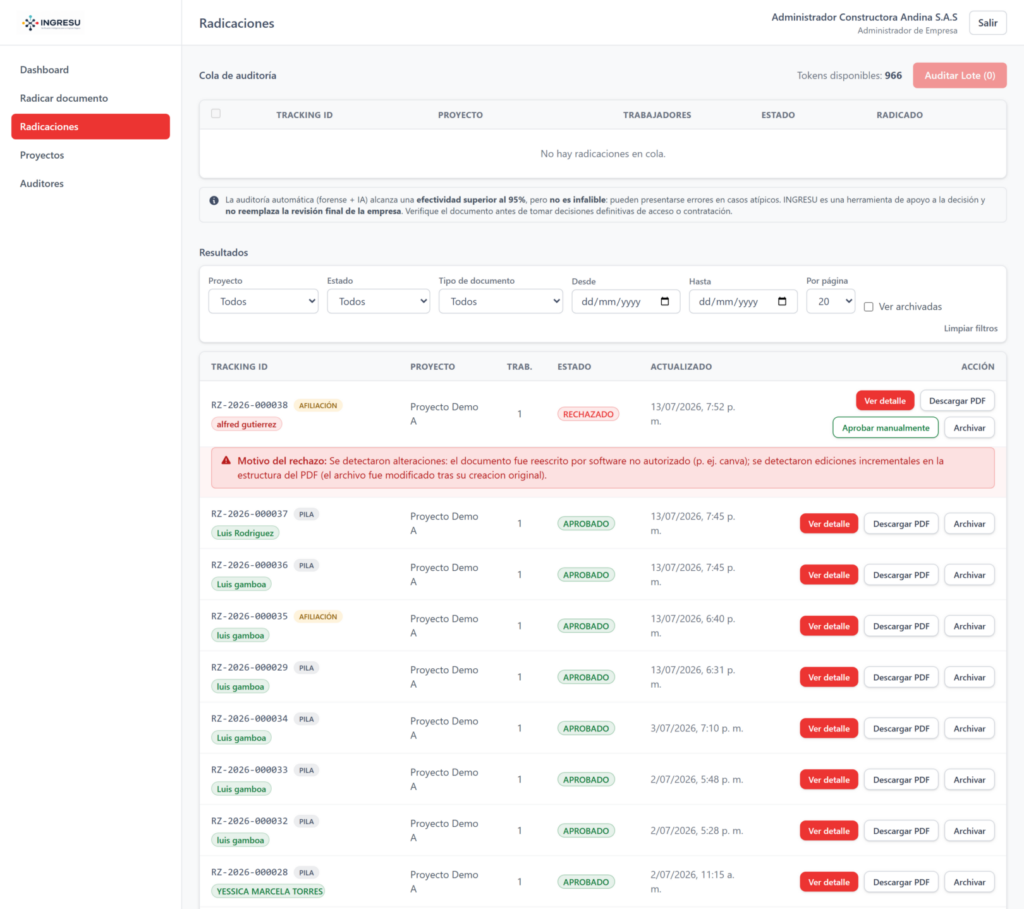
Task: Click tracking ID RZ-2026-000038
Action: (249, 405)
